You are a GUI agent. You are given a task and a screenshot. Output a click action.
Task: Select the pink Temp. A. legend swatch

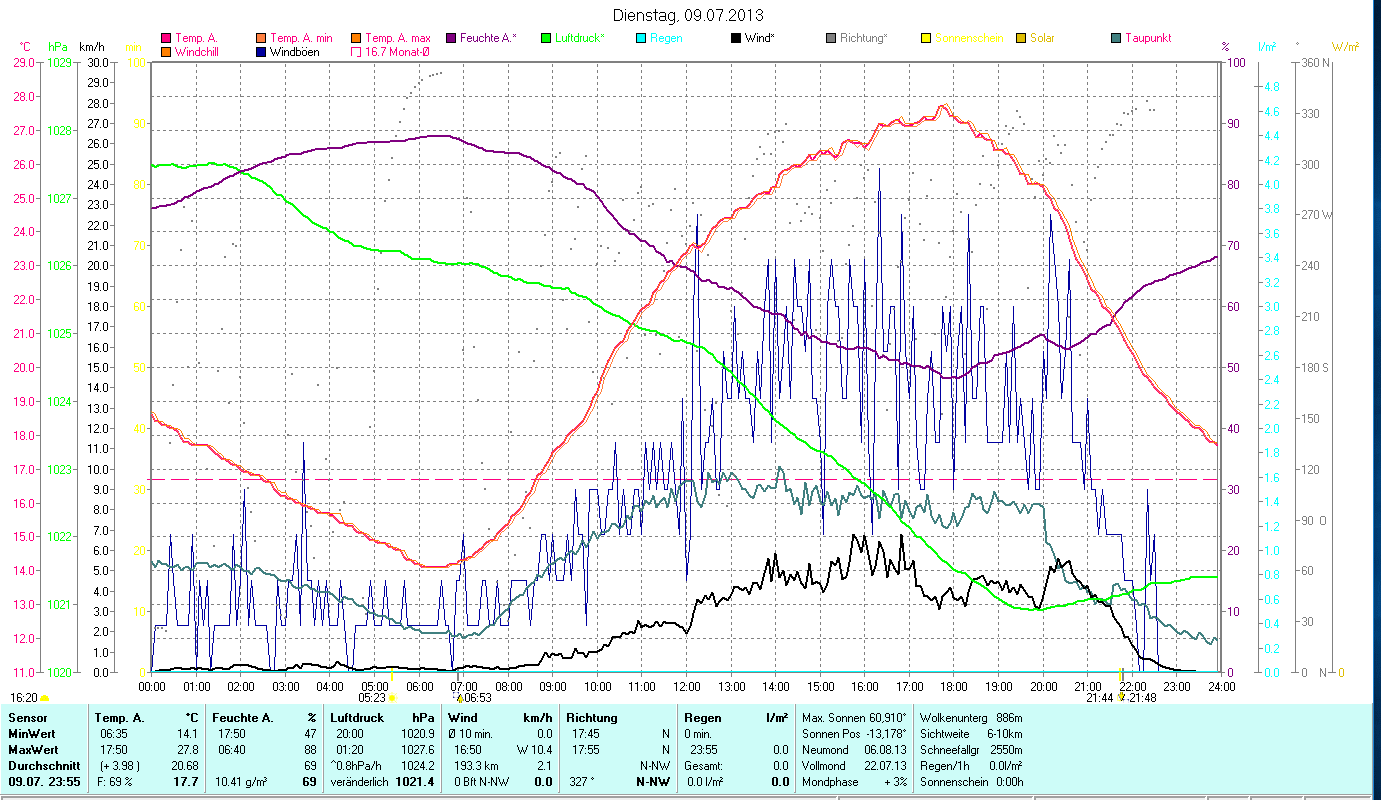(x=166, y=39)
